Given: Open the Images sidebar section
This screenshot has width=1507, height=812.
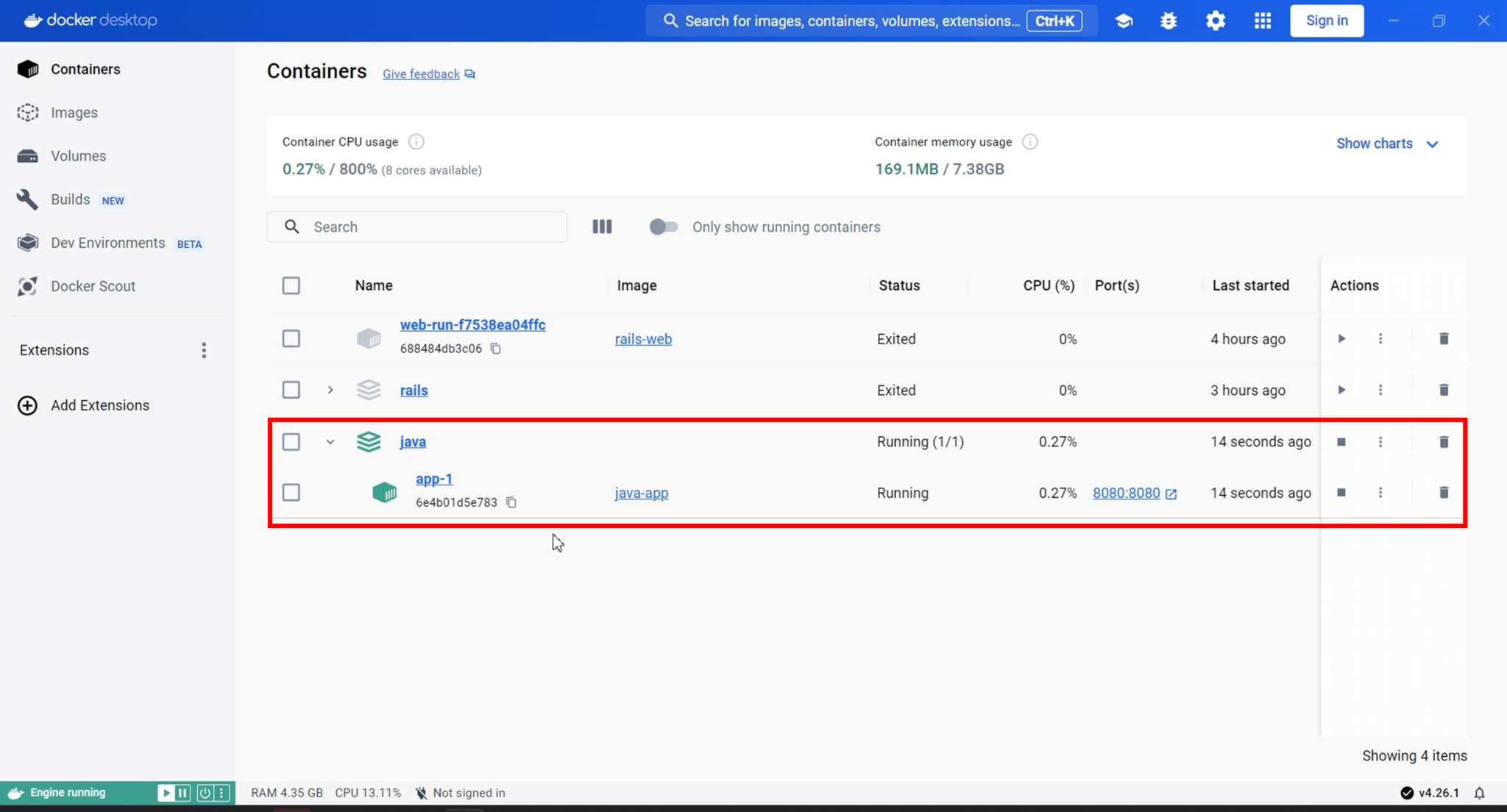Looking at the screenshot, I should click(74, 113).
